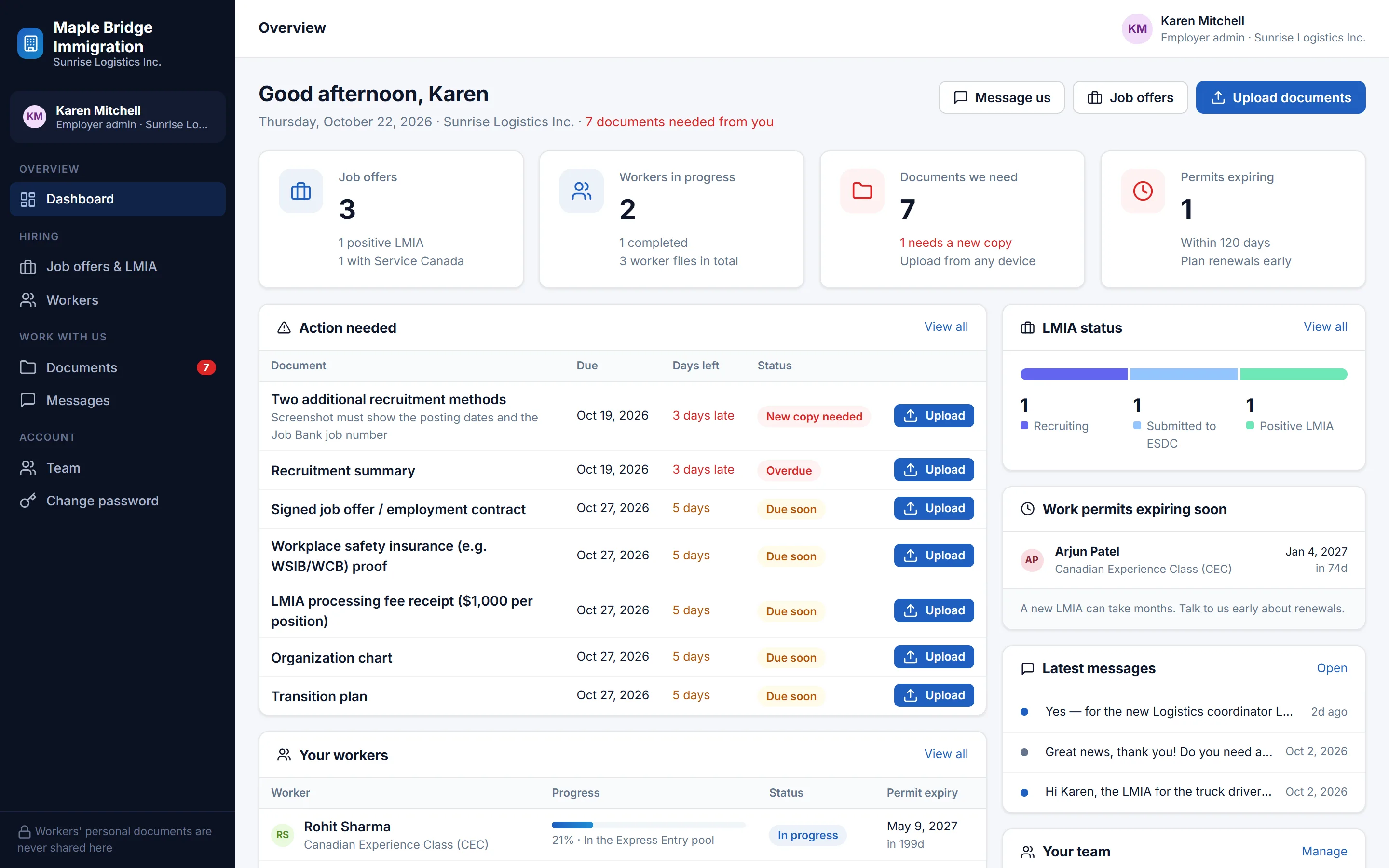Open the 'Great news, thank you!' message
The height and width of the screenshot is (868, 1389).
pos(1184,752)
